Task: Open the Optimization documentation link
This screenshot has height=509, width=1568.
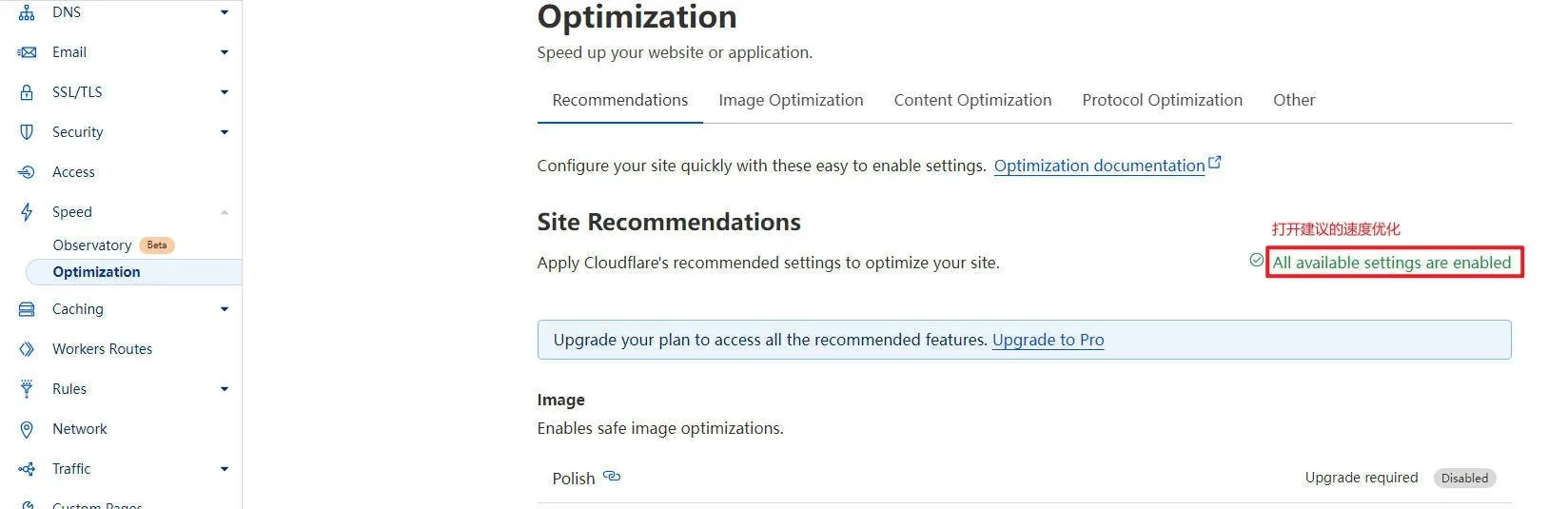Action: 1099,166
